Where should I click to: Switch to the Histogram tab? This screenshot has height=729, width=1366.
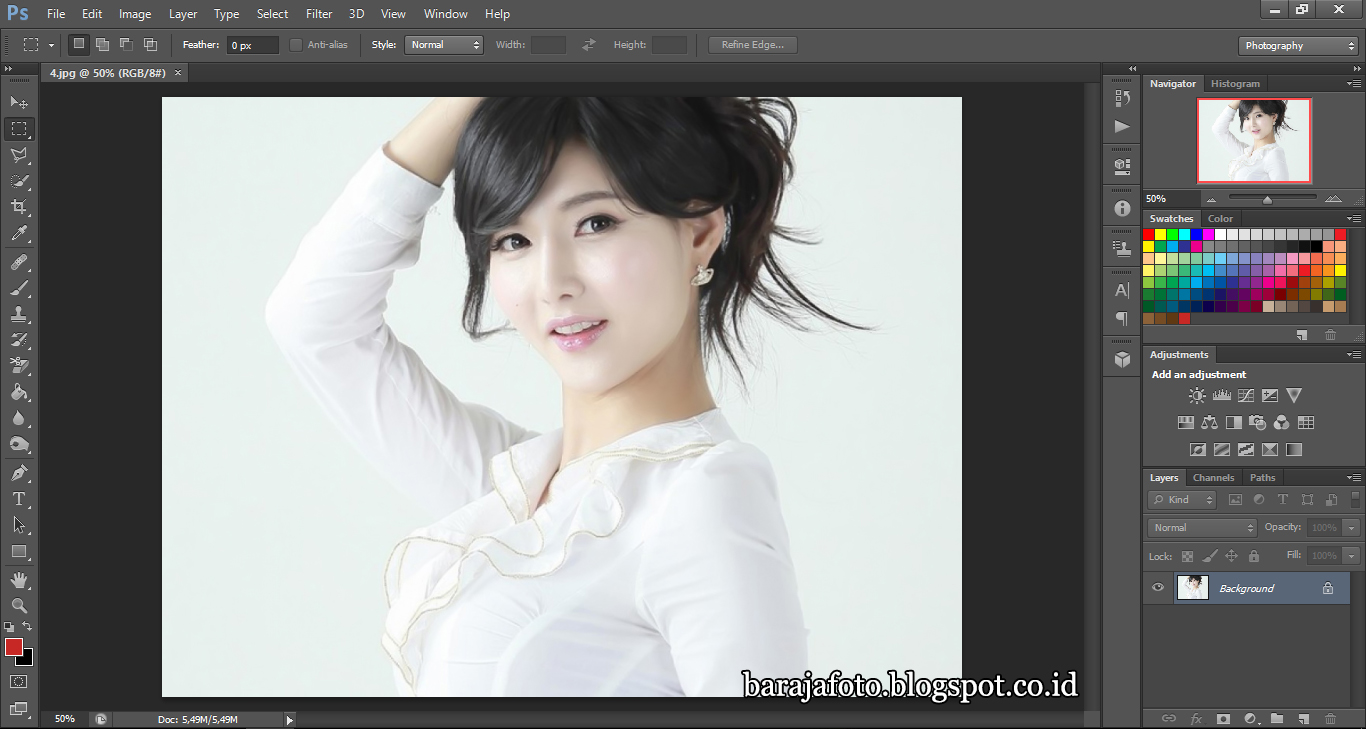[x=1235, y=83]
